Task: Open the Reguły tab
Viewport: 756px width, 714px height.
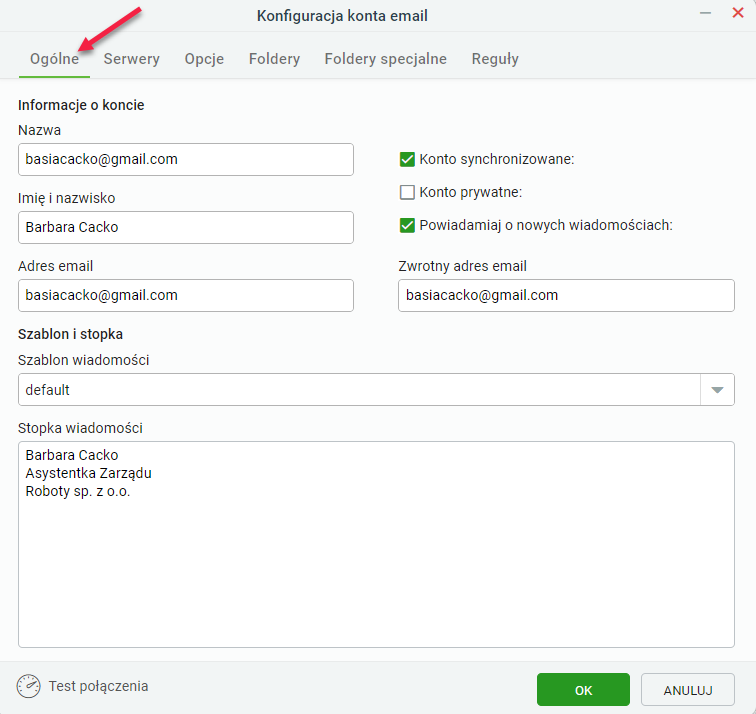Action: coord(495,59)
